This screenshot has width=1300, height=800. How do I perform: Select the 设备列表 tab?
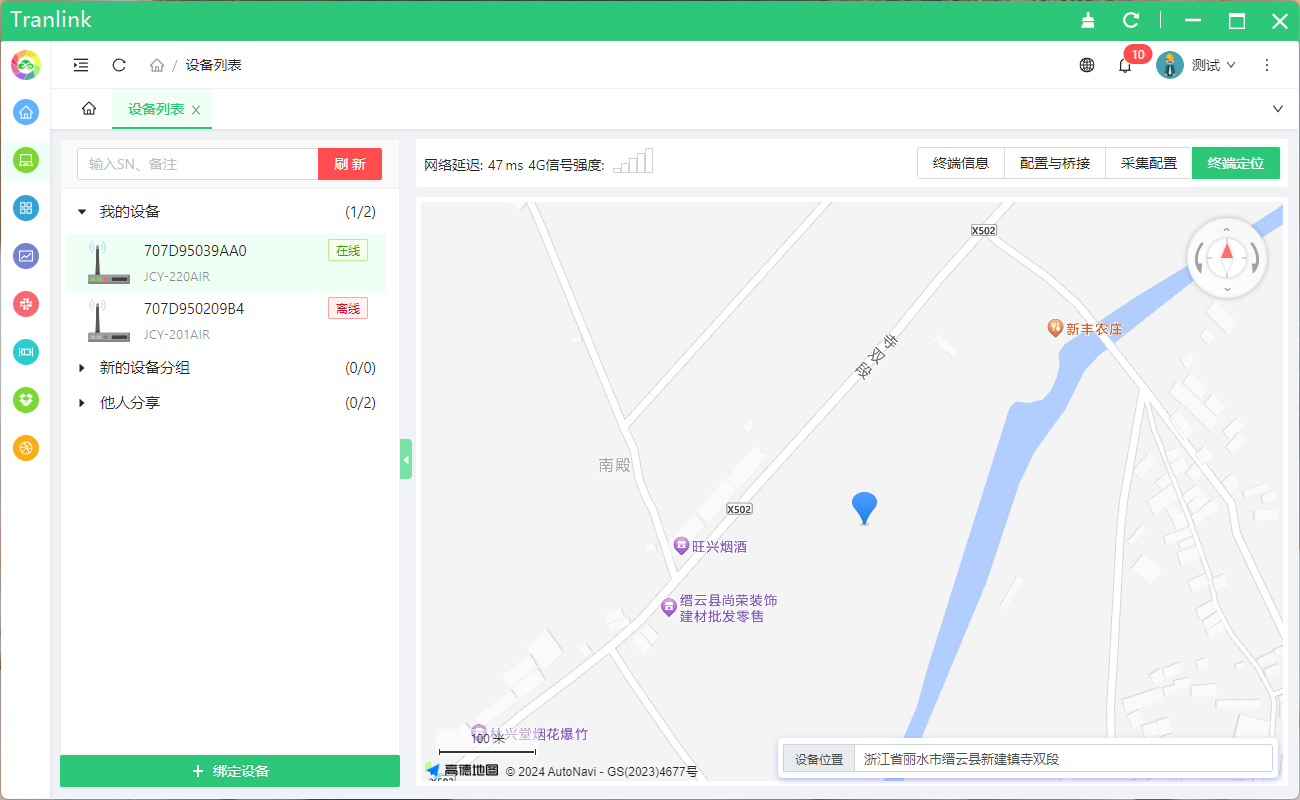(156, 109)
